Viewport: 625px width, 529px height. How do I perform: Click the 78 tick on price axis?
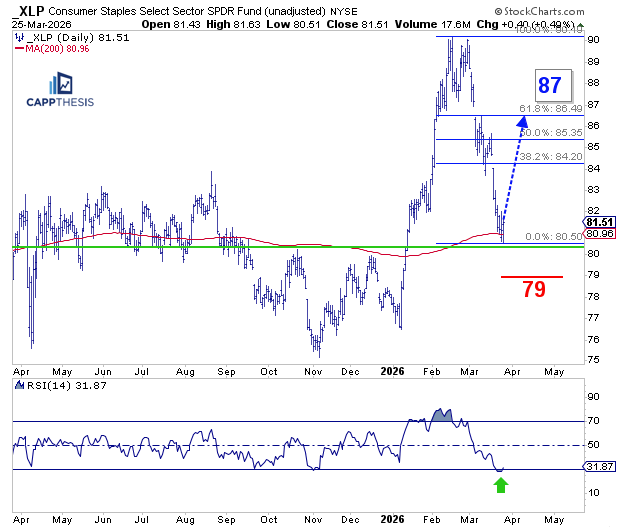coord(593,297)
